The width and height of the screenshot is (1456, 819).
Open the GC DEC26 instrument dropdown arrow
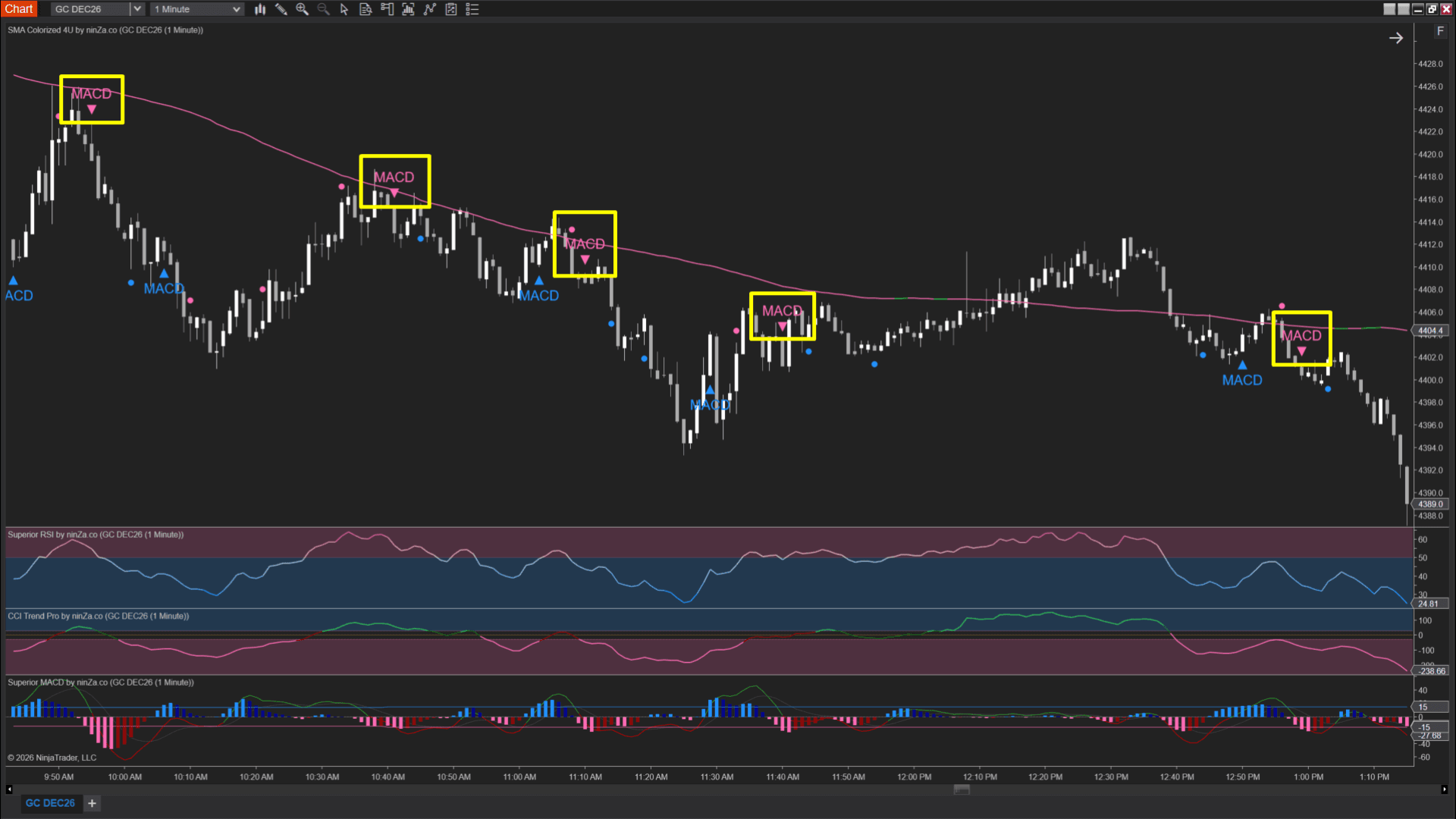137,9
